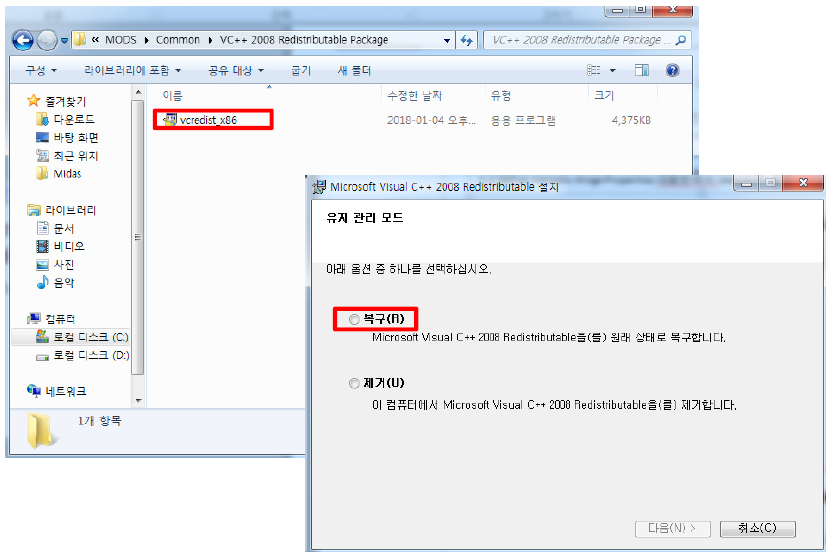Viewport: 831px width, 554px height.
Task: Click the 굽기 toolbar command
Action: pos(301,71)
